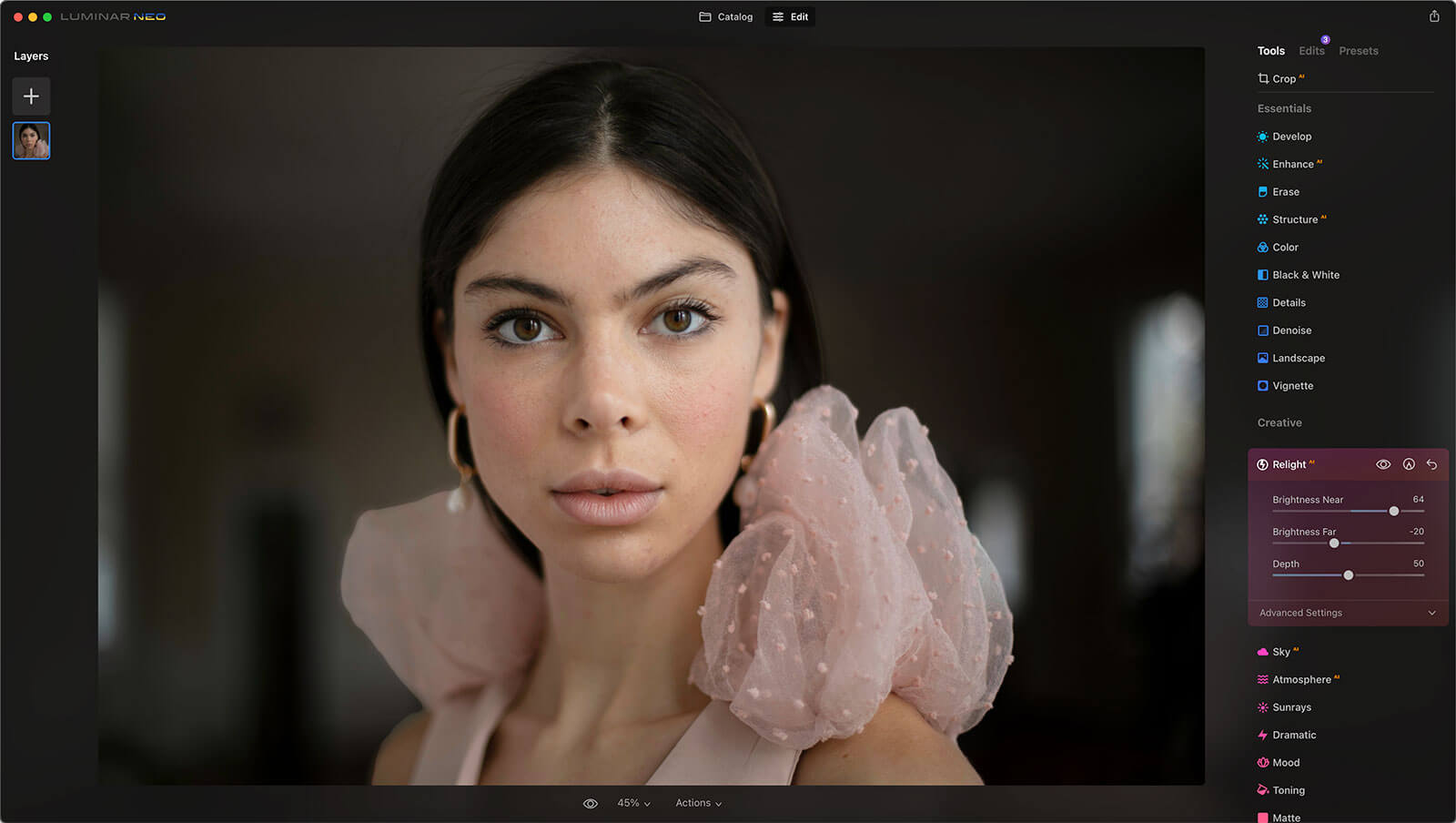Reset the Relight adjustments

tap(1431, 464)
